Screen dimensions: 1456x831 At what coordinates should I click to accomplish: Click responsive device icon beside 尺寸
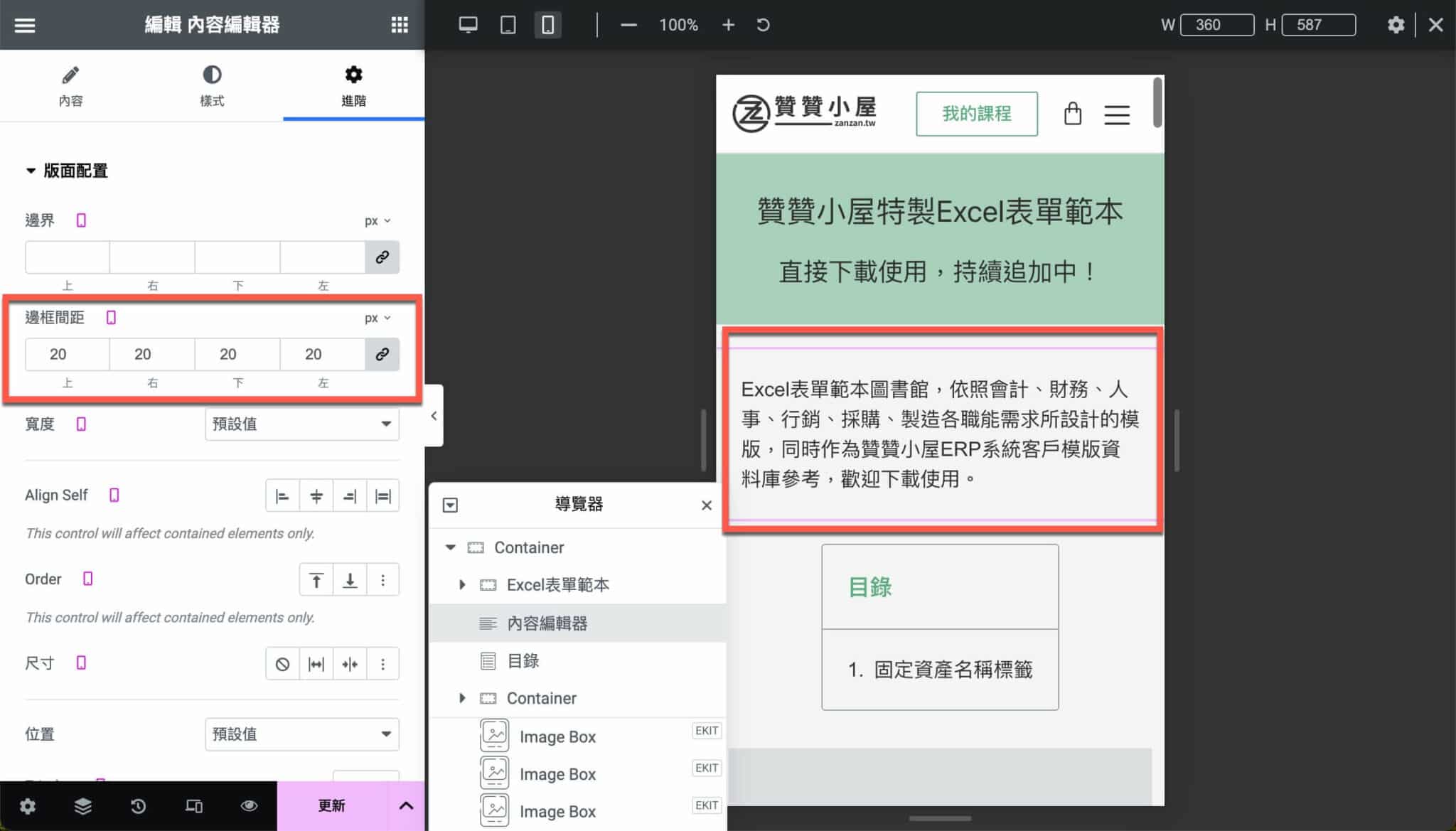(x=81, y=663)
